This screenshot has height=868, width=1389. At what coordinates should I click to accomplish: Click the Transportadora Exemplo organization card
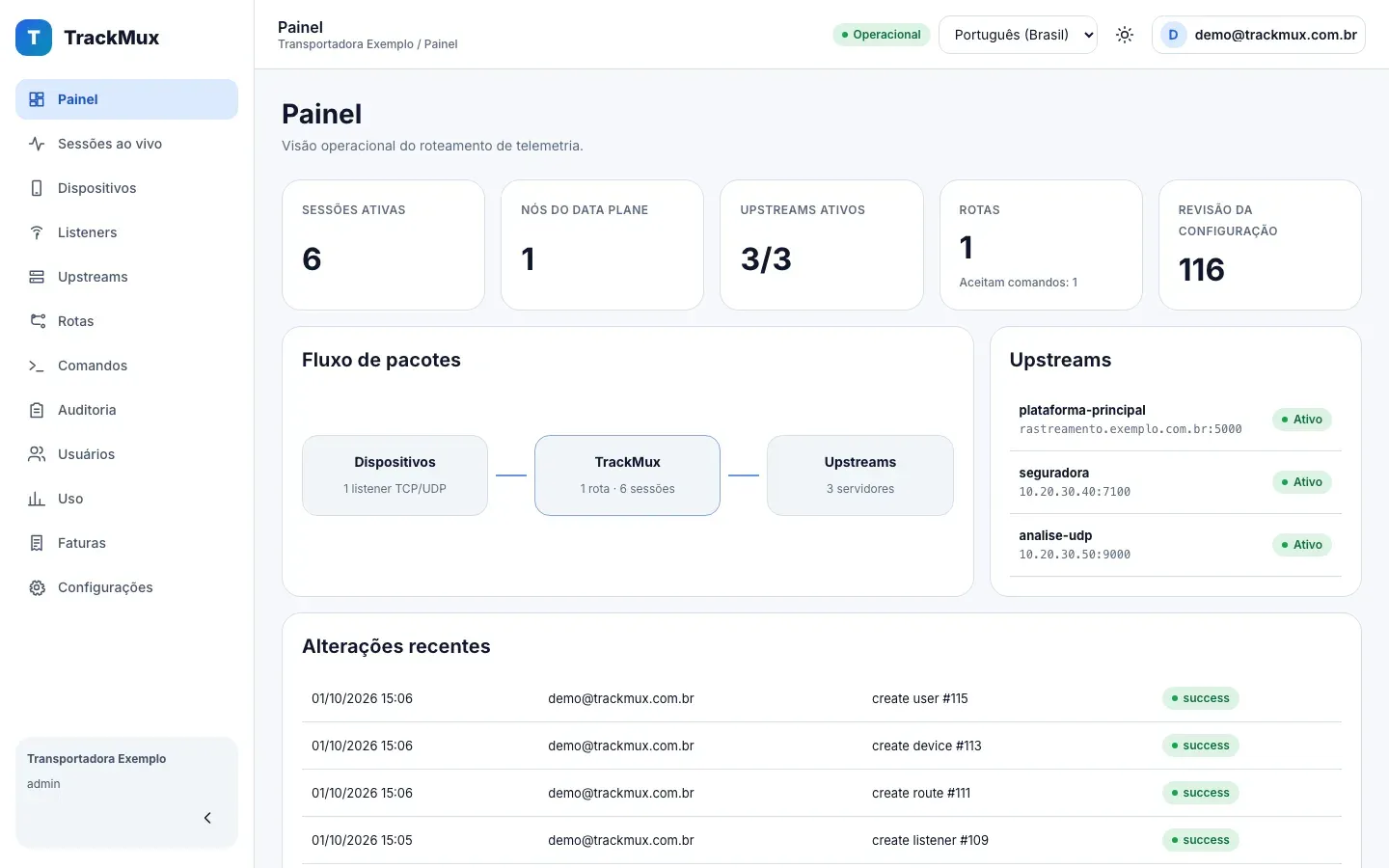(x=126, y=793)
